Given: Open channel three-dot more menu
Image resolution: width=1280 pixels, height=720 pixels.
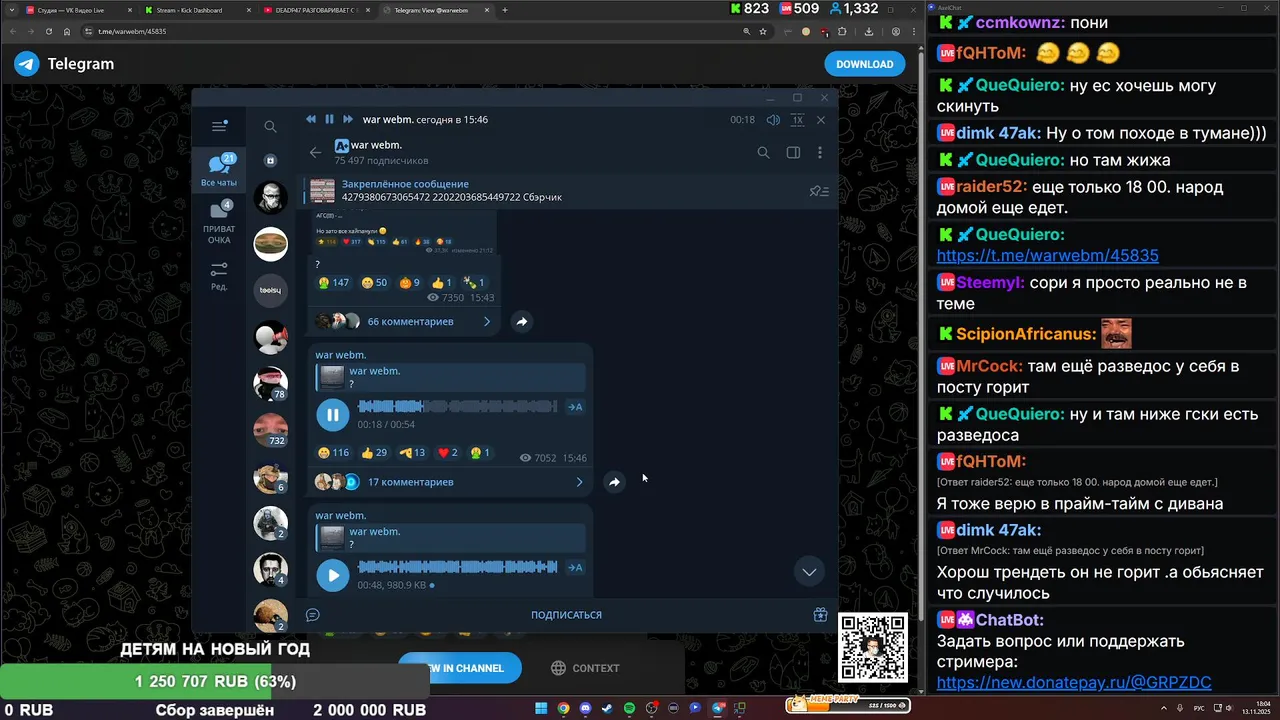Looking at the screenshot, I should (x=820, y=153).
